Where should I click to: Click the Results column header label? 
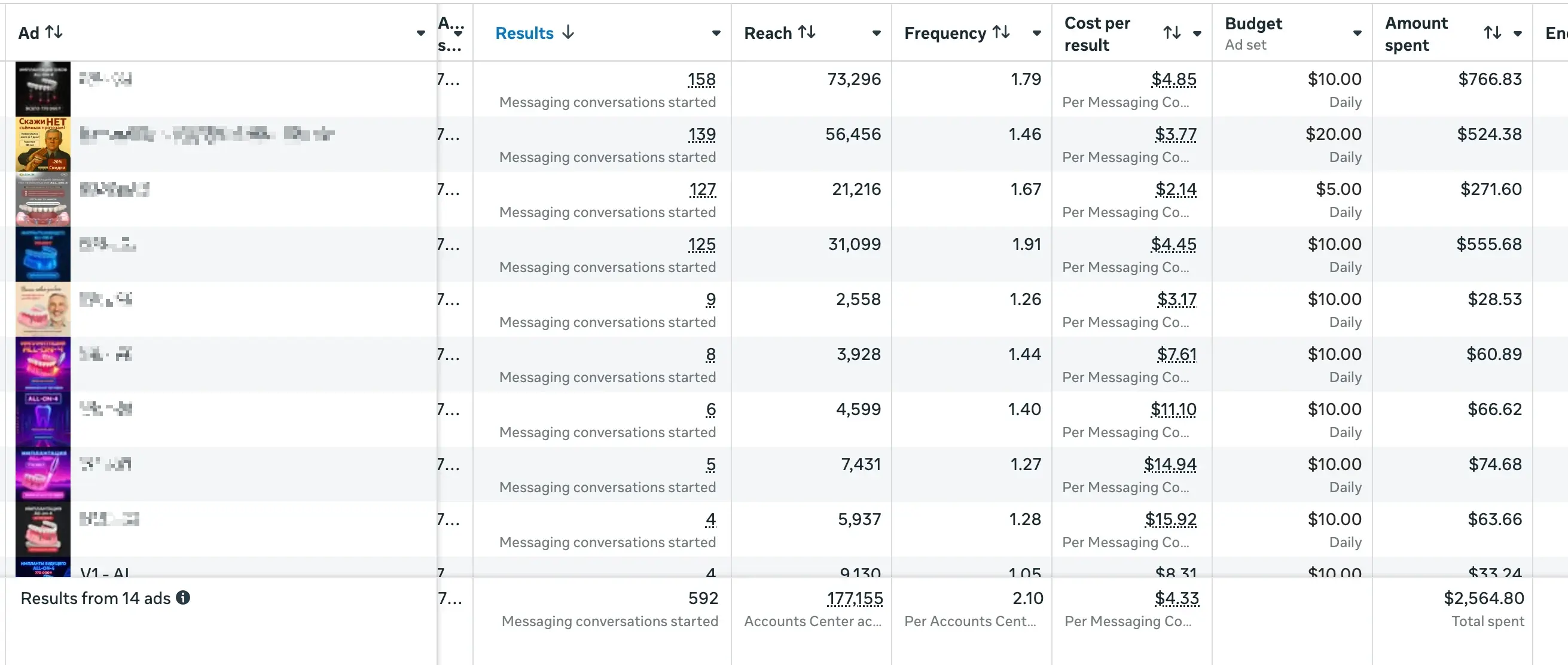click(524, 33)
